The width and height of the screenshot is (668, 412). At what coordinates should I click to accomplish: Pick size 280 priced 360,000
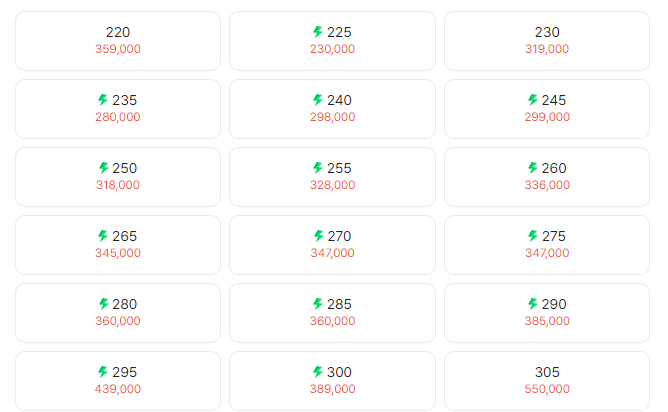point(118,313)
